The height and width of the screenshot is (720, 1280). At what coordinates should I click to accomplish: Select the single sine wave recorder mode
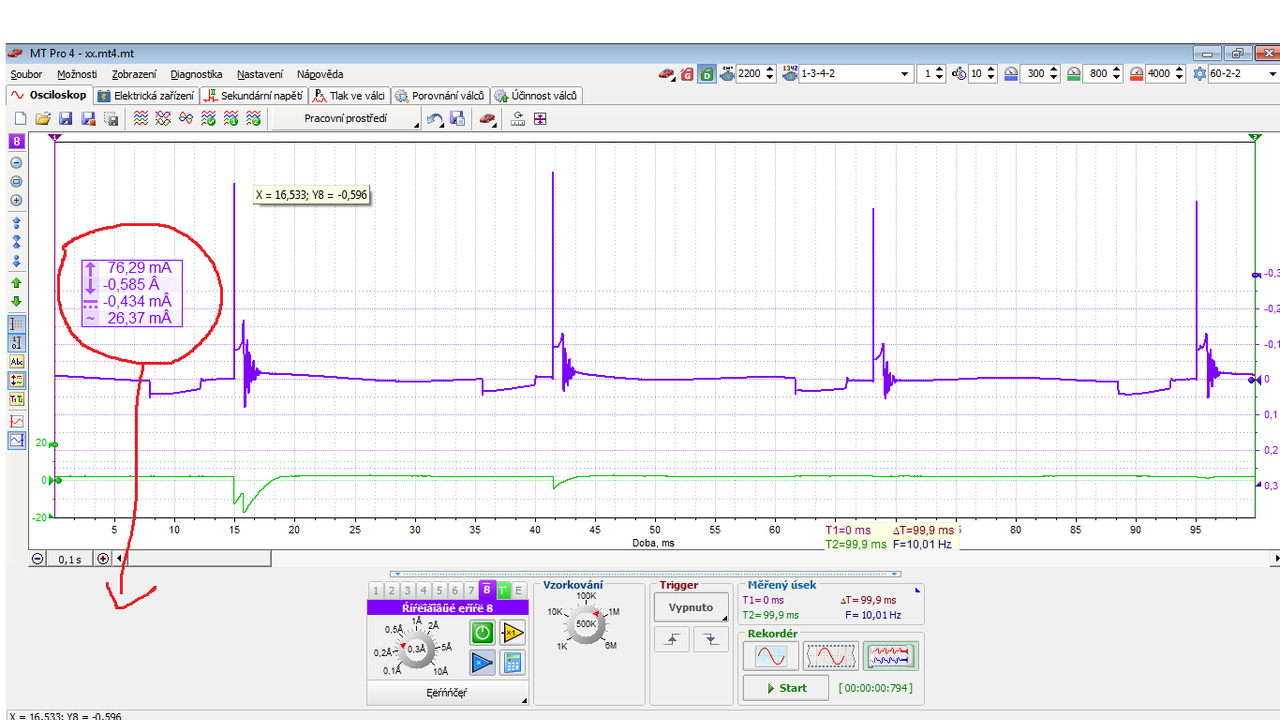pos(771,656)
